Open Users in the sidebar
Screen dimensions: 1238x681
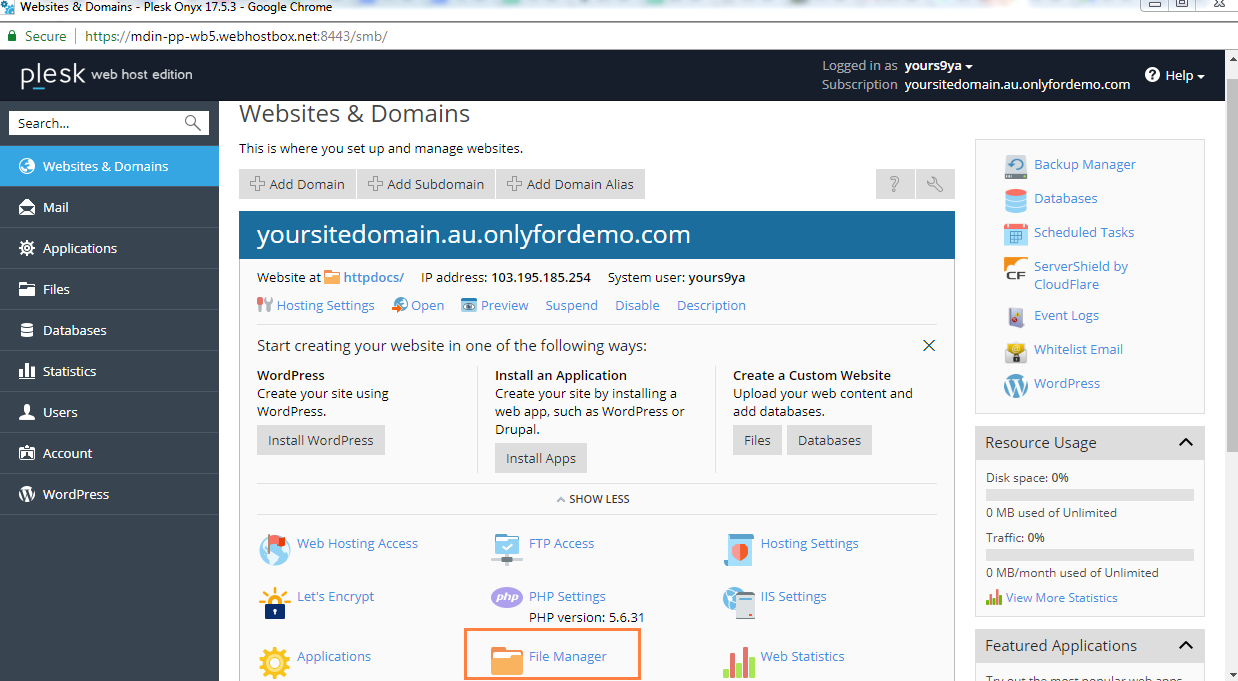(109, 412)
